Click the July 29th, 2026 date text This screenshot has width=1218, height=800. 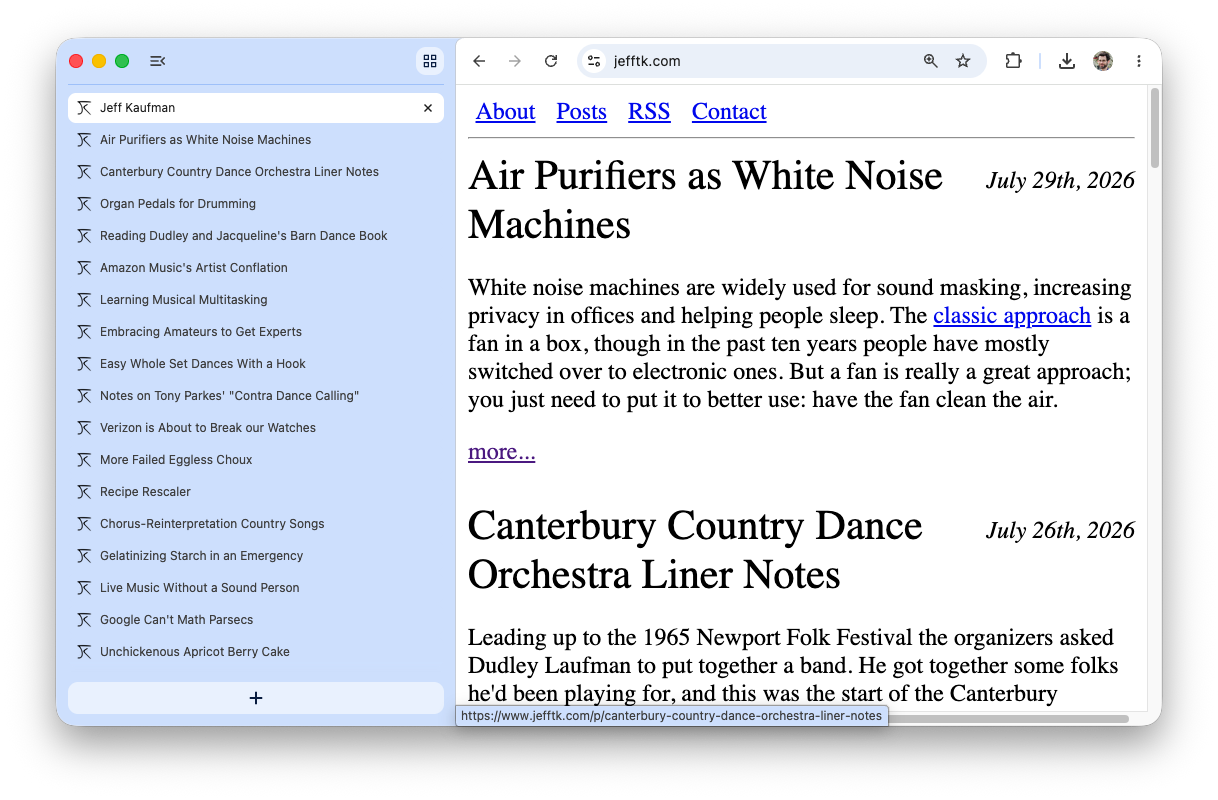[1060, 181]
